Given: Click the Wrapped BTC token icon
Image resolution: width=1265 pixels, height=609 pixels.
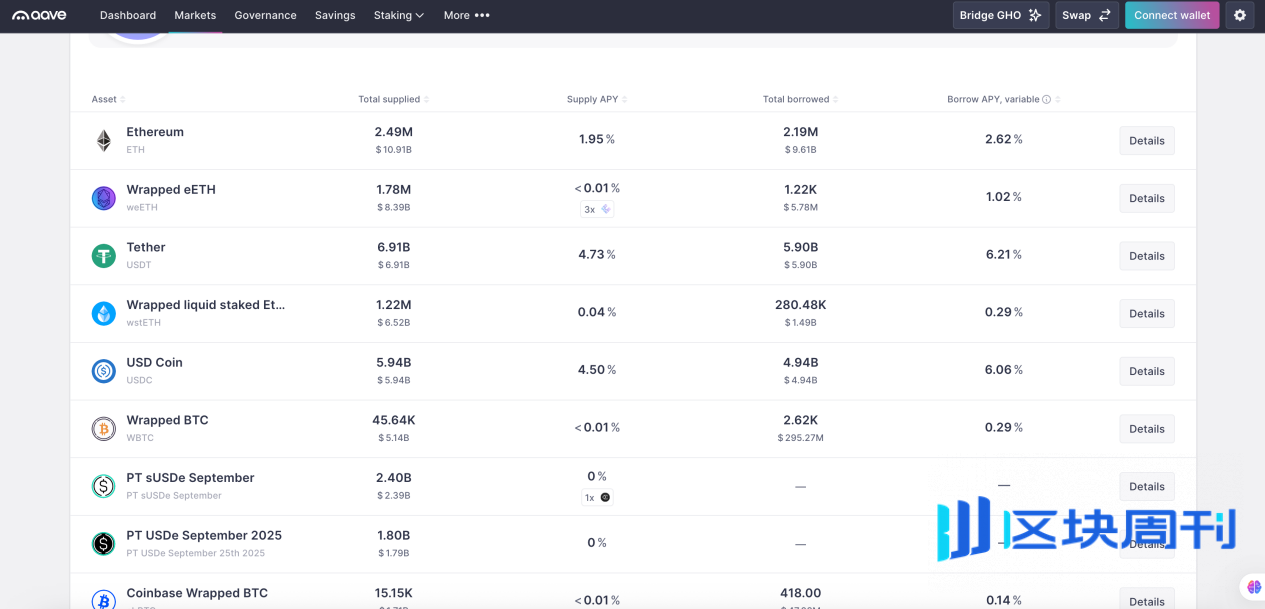Looking at the screenshot, I should coord(104,429).
